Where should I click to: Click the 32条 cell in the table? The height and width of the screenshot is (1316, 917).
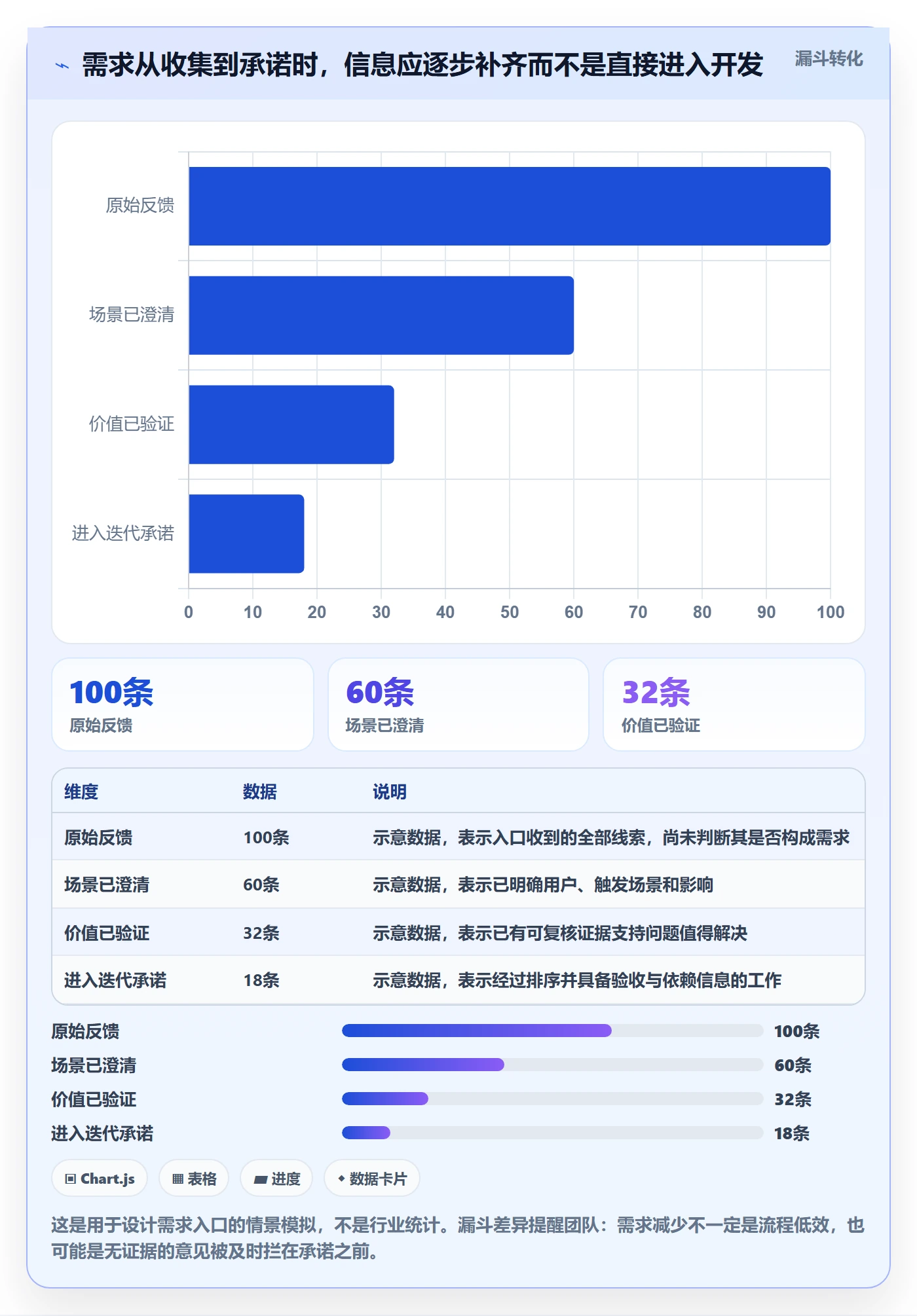coord(261,933)
